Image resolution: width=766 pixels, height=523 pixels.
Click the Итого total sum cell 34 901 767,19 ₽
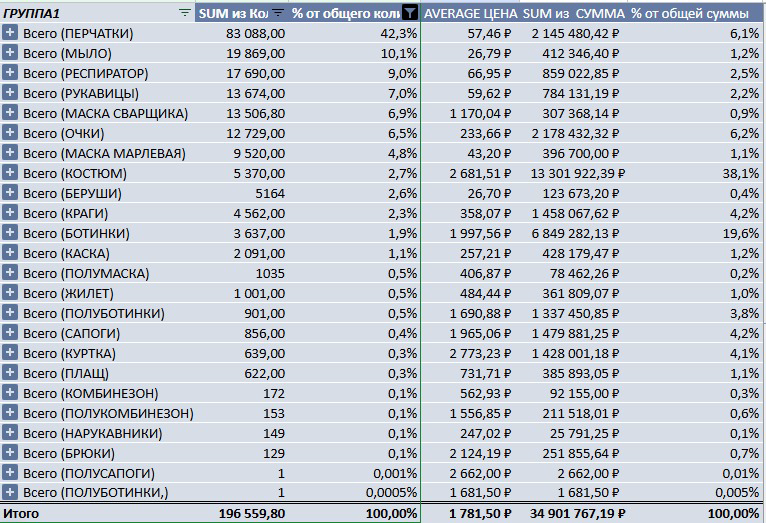[x=572, y=513]
